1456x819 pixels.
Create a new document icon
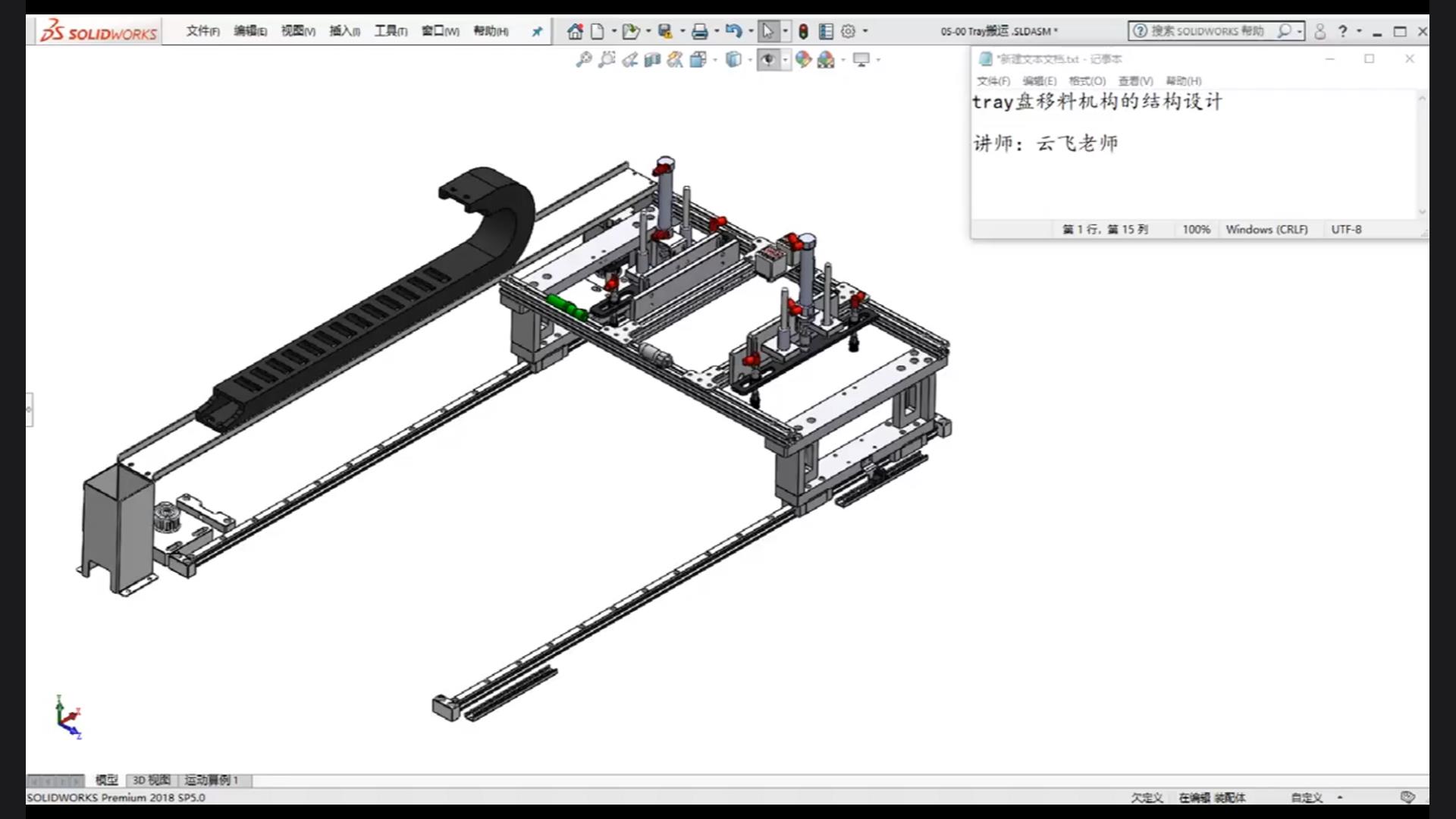click(x=598, y=31)
